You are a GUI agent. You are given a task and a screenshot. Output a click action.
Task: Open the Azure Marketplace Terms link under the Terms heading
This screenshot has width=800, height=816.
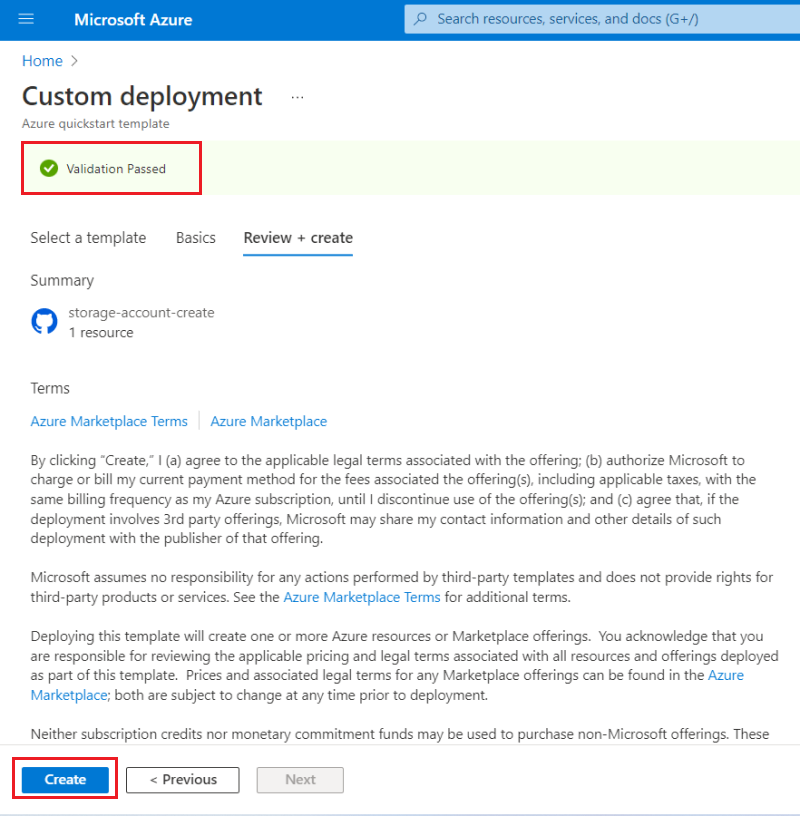point(109,421)
